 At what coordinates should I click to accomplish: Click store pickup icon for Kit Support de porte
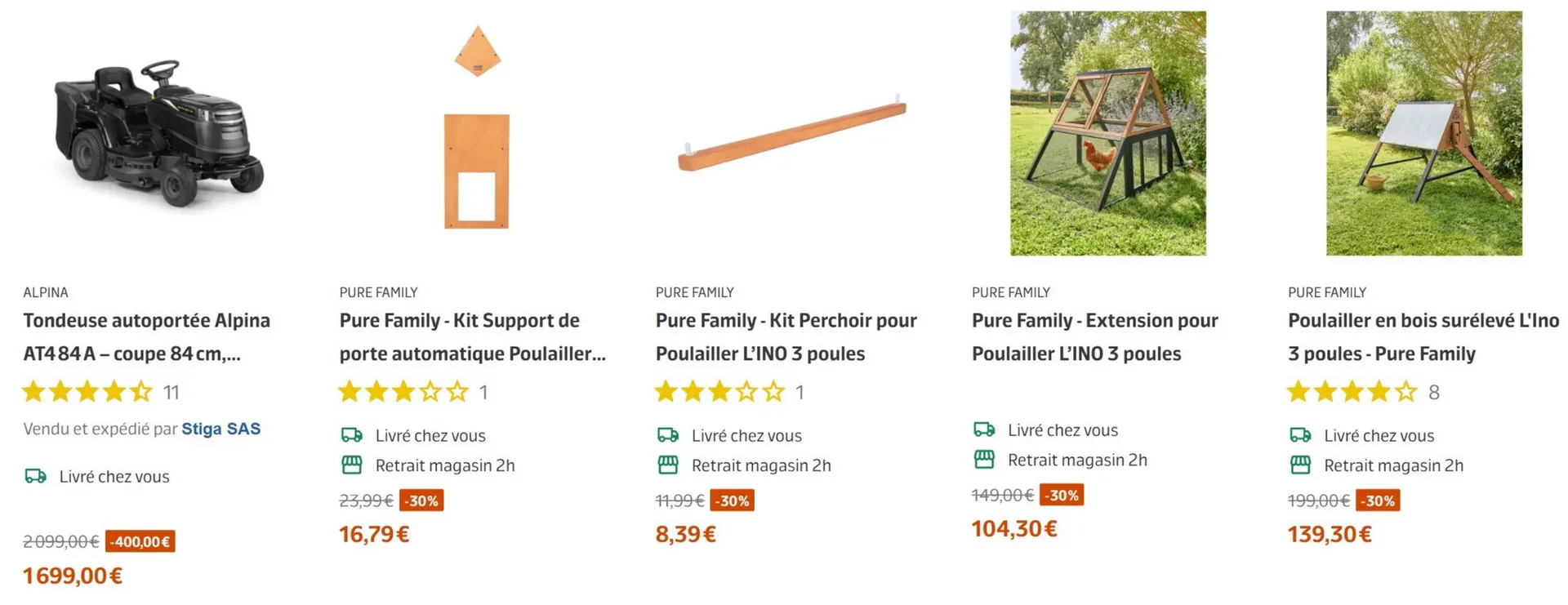(x=351, y=465)
